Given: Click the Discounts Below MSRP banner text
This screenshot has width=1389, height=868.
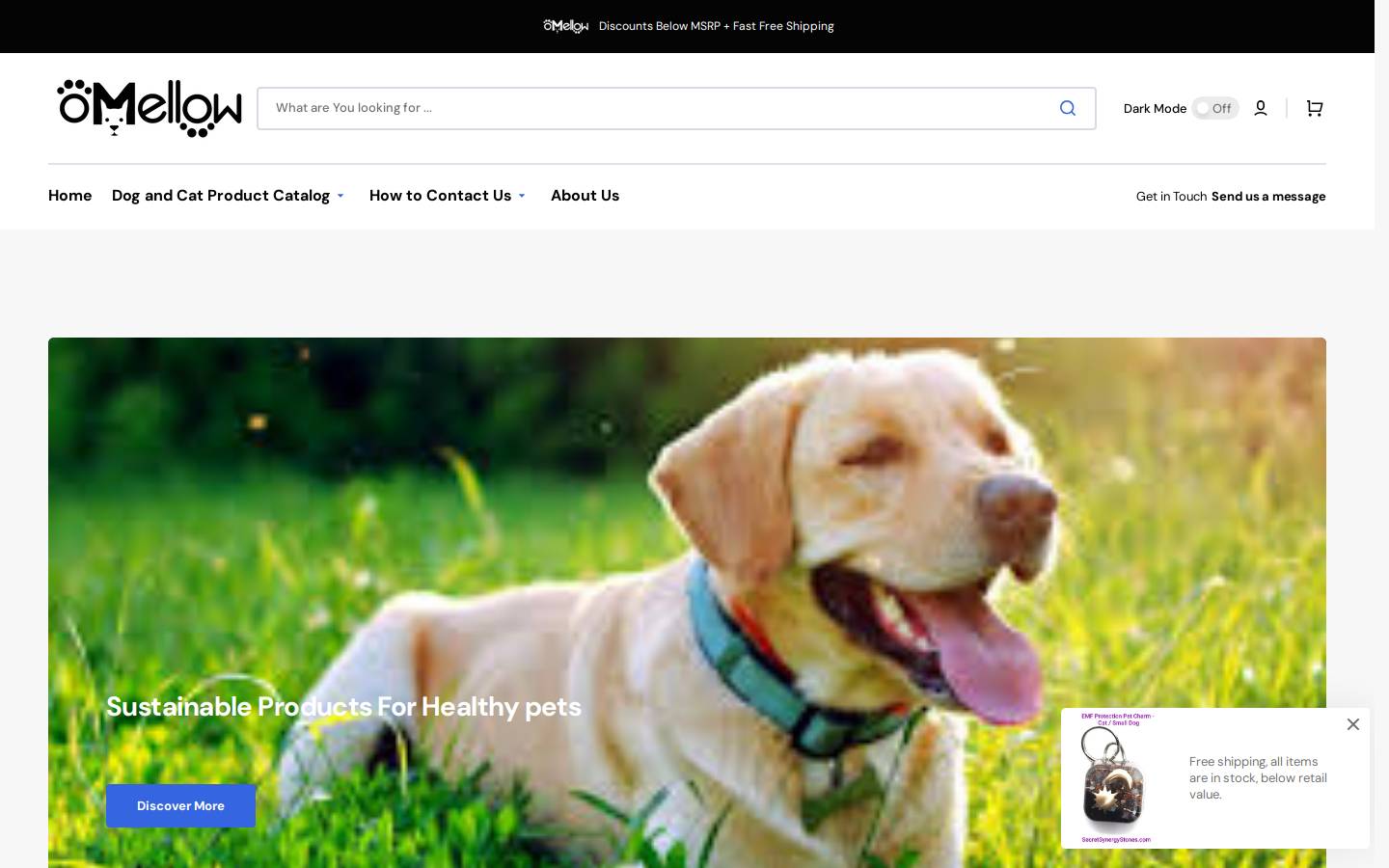Looking at the screenshot, I should 716,26.
